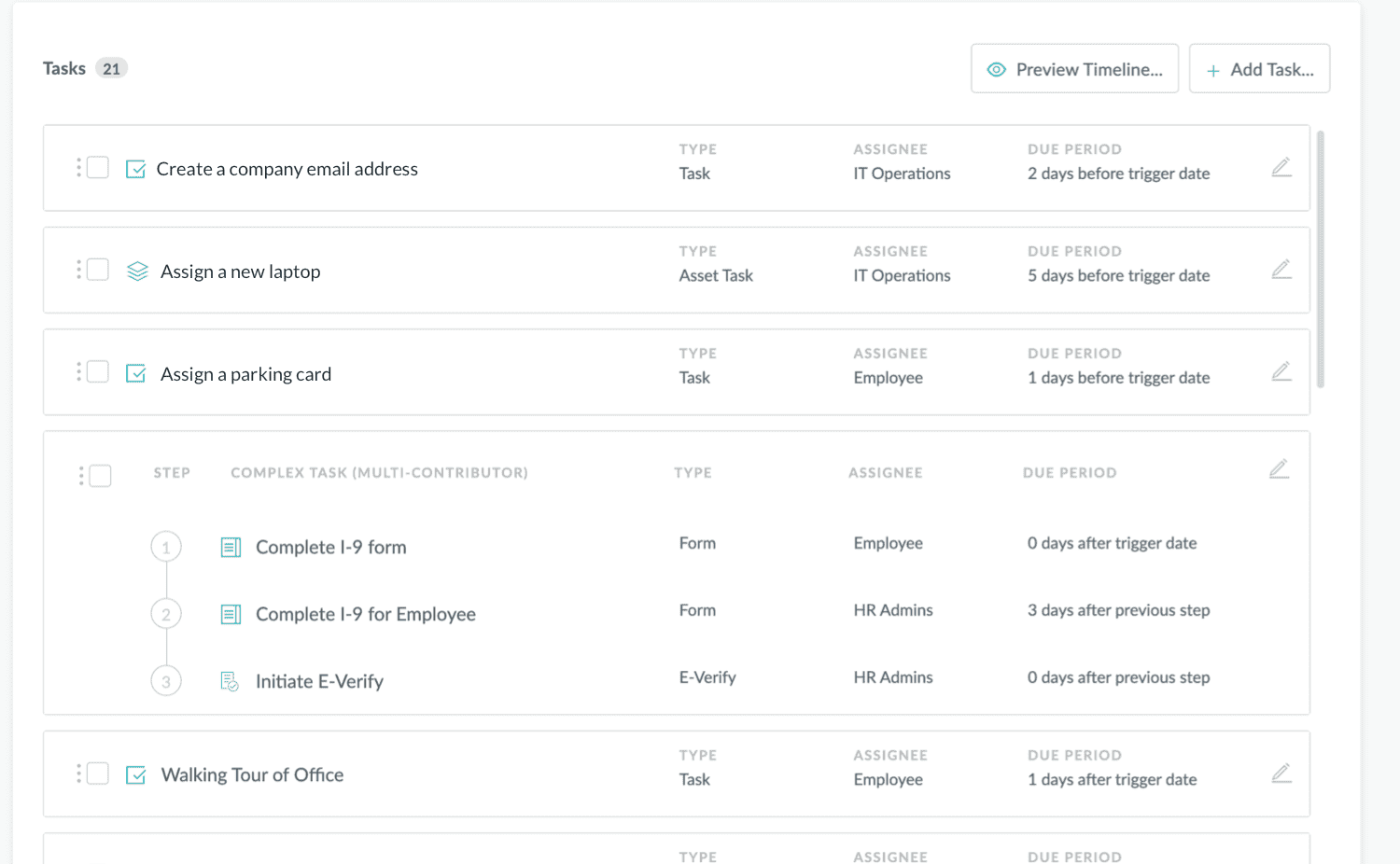Image resolution: width=1400 pixels, height=864 pixels.
Task: Grab drag handle for Assign a parking card
Action: point(78,372)
